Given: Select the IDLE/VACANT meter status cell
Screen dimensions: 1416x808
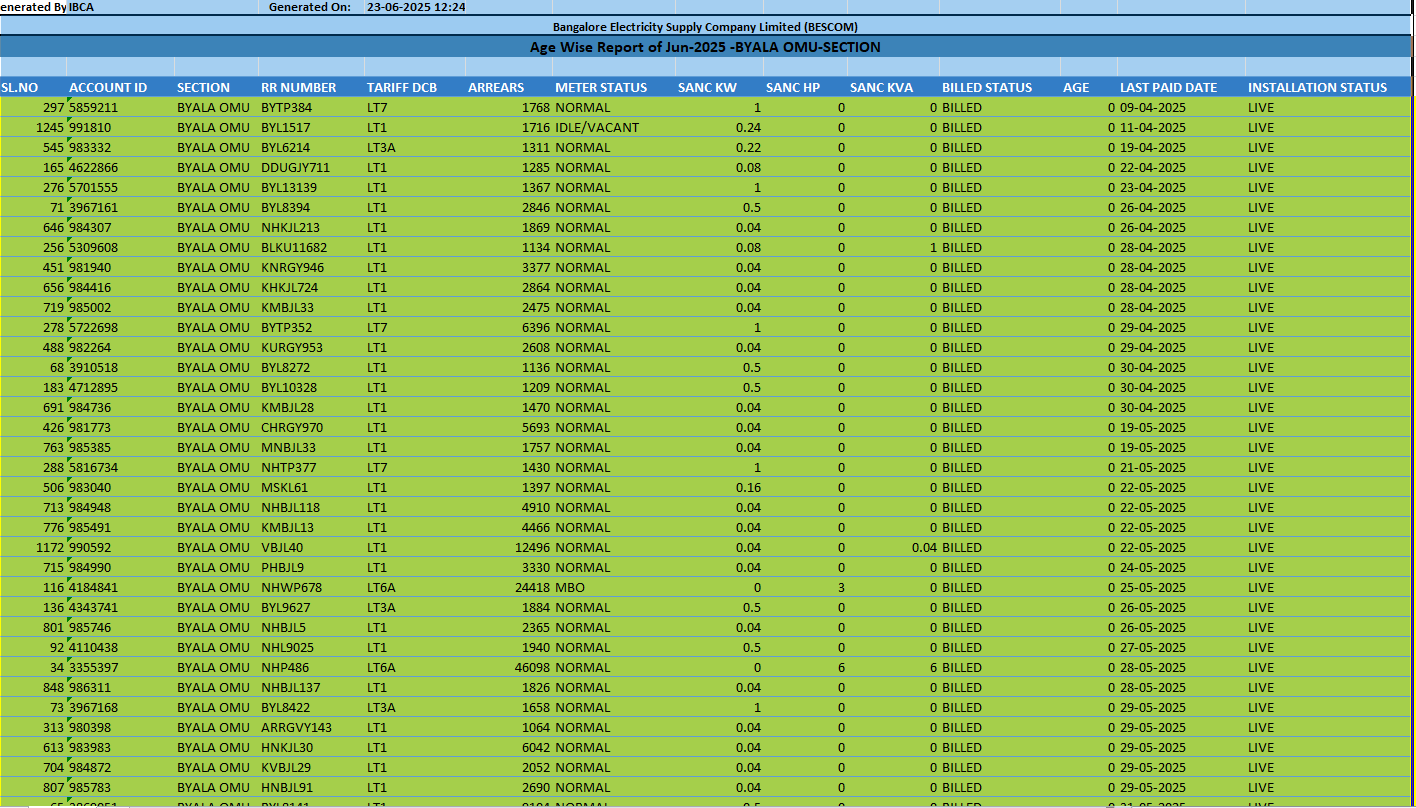Looking at the screenshot, I should 613,127.
